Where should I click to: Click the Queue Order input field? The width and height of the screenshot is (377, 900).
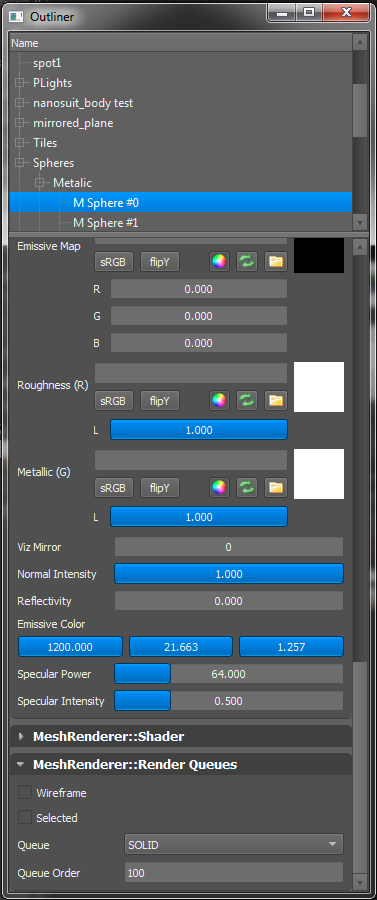point(234,873)
